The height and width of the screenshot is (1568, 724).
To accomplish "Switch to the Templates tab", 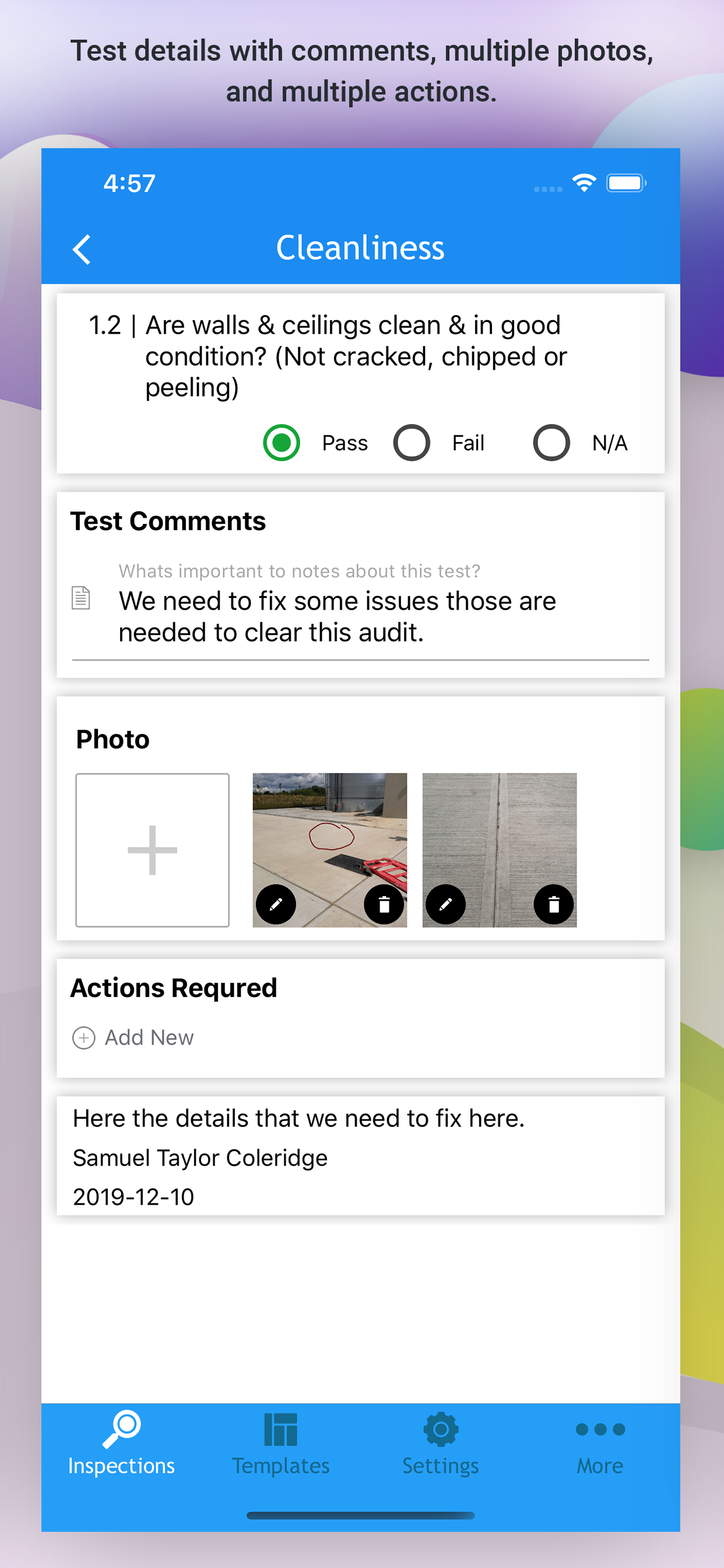I will [280, 1444].
